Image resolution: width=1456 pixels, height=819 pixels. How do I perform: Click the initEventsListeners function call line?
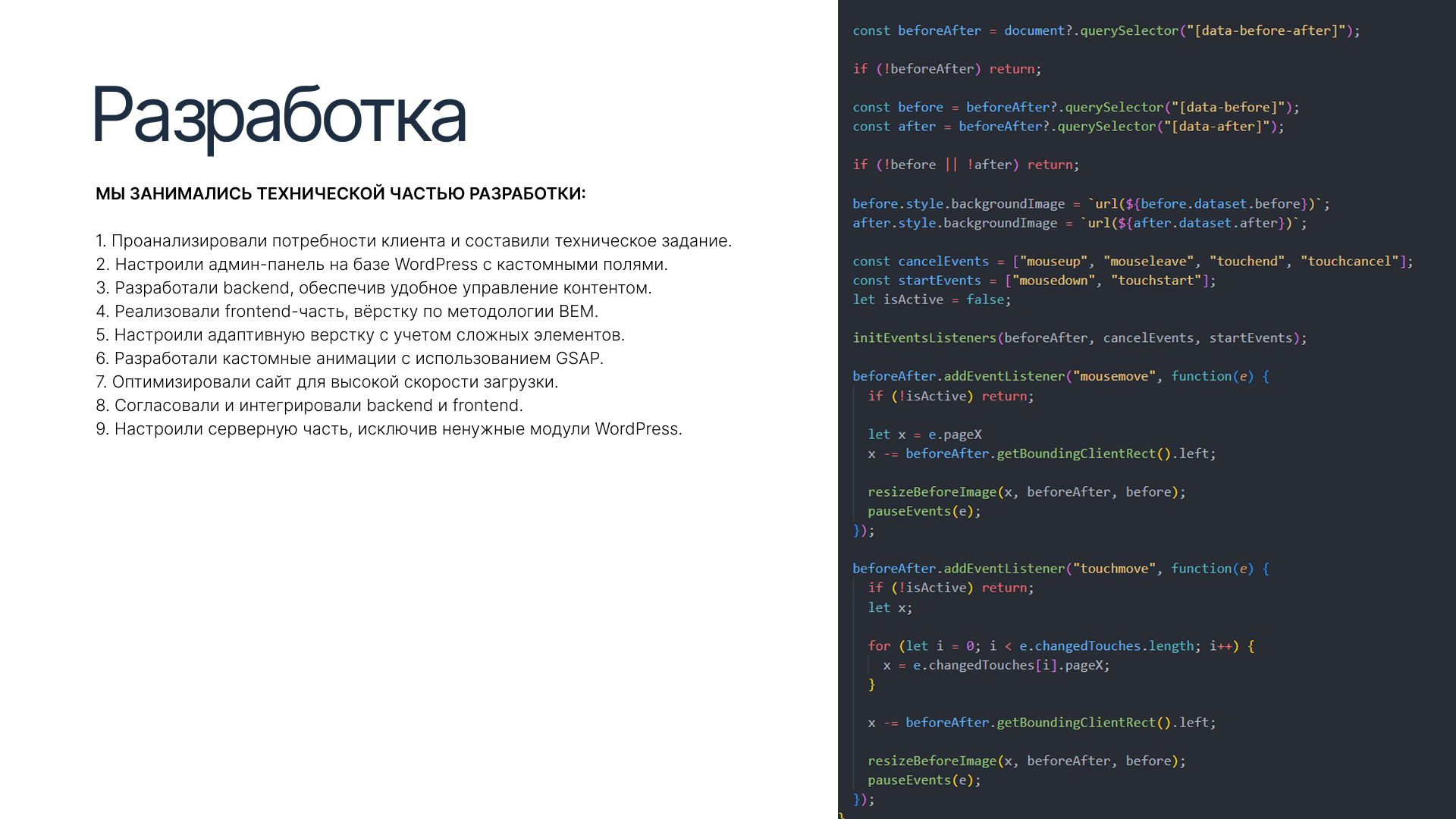click(x=1079, y=338)
